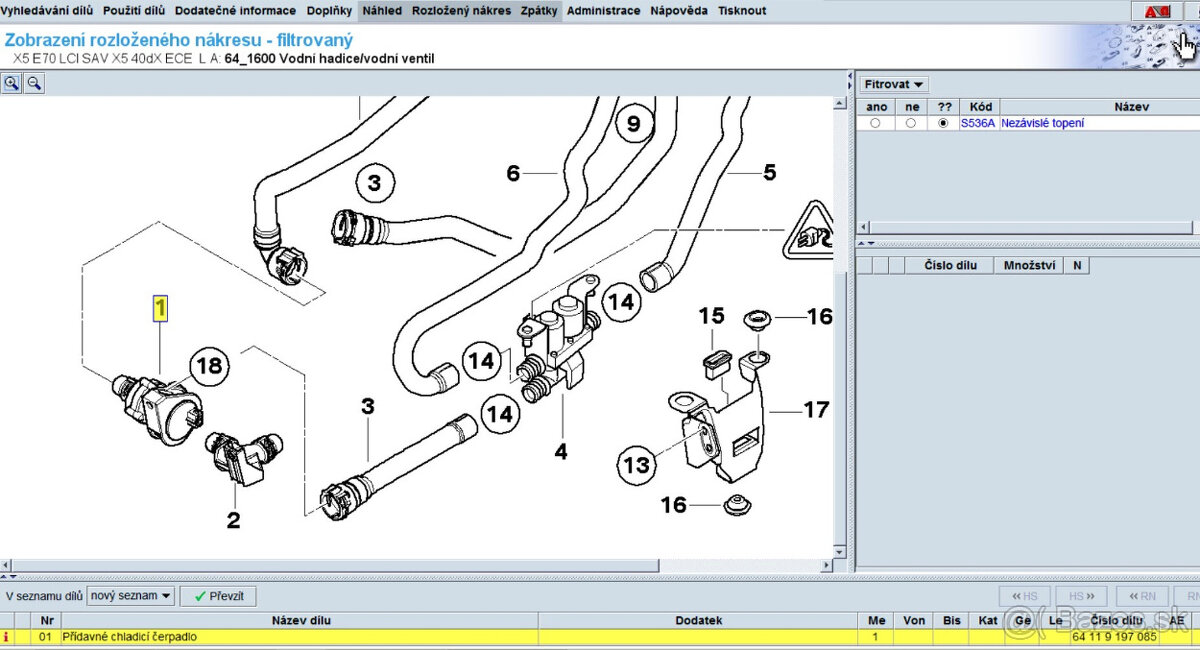This screenshot has width=1200, height=650.
Task: Select the Přídavné chladicí čerpadlo part row
Action: point(300,636)
